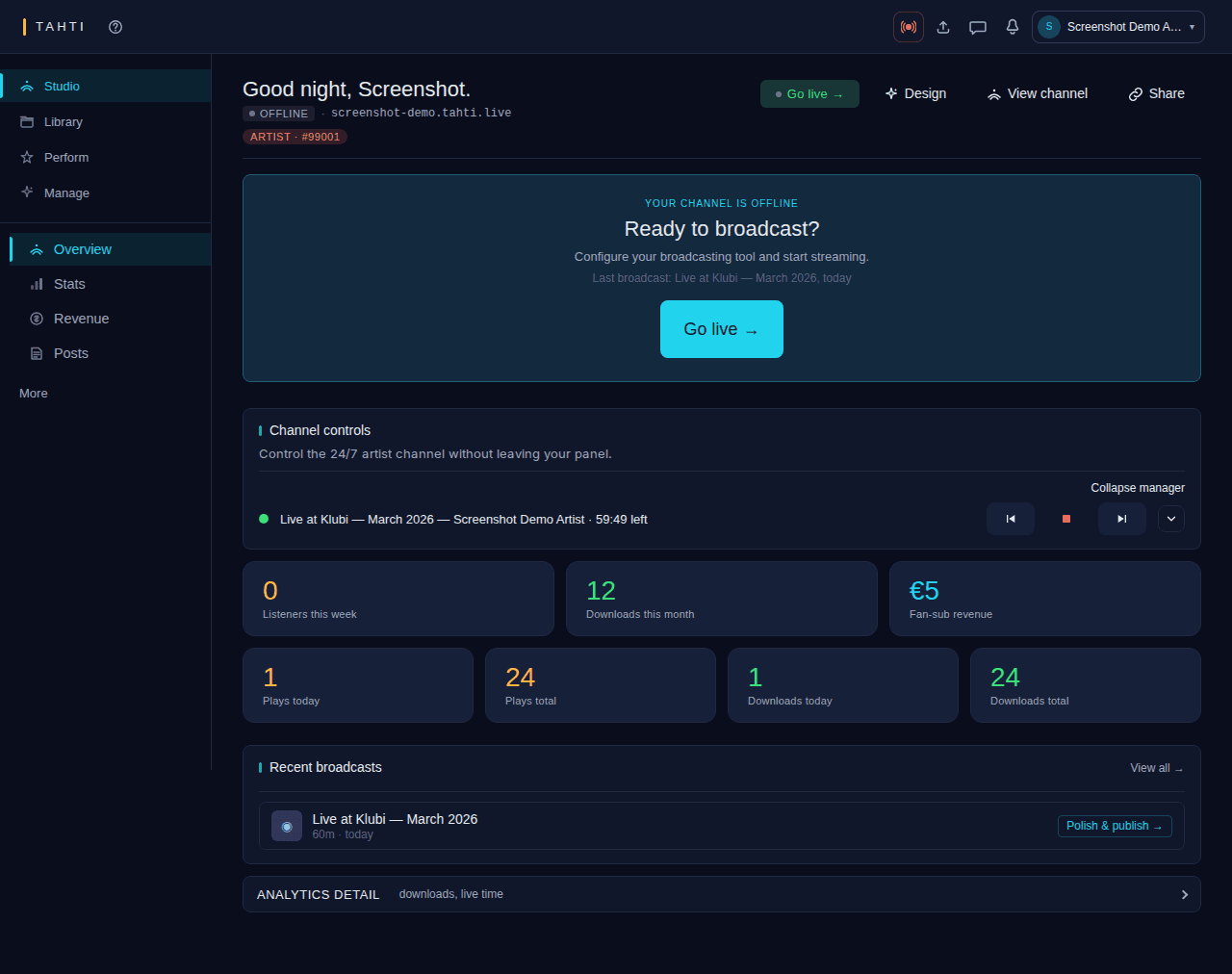The image size is (1232, 974).
Task: Click the screenshot-demo.tahti.live URL
Action: click(x=422, y=113)
